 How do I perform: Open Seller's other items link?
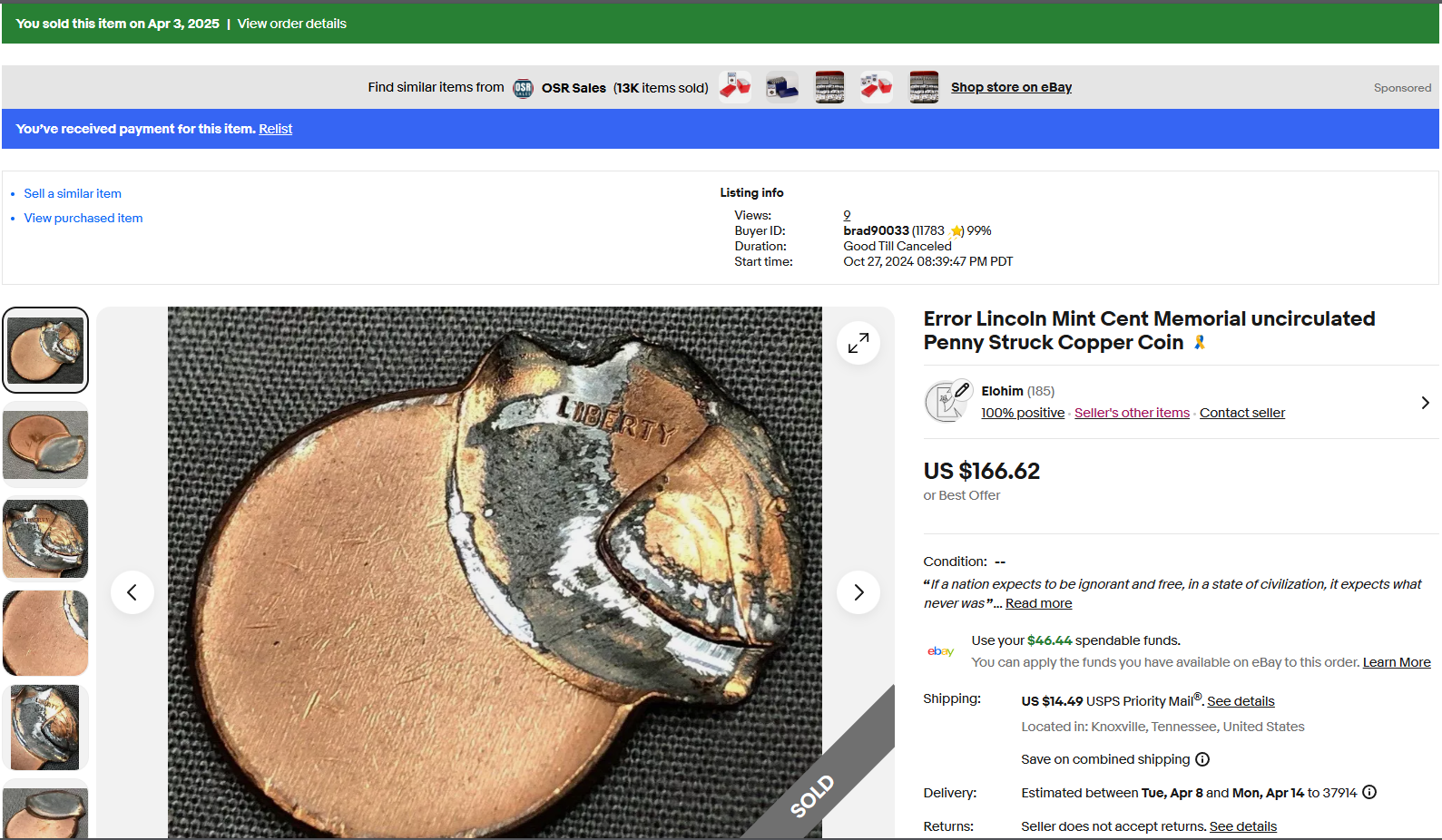[1132, 413]
